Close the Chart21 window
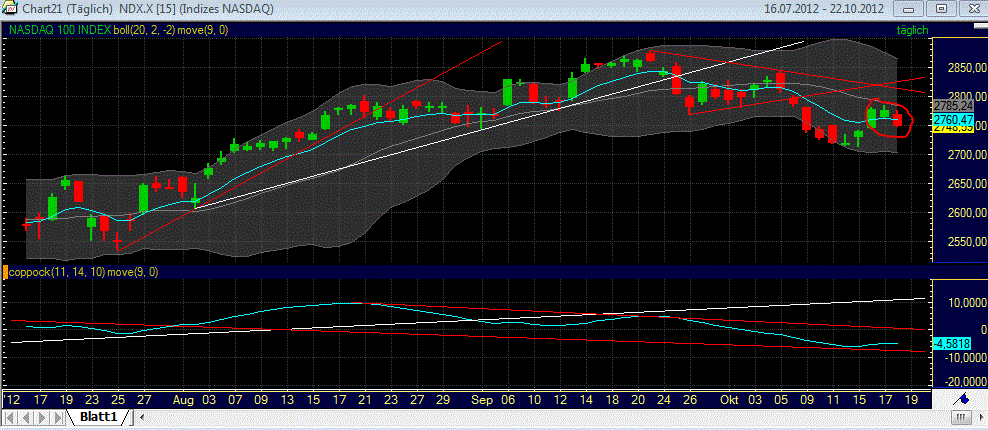This screenshot has height=430, width=988. pyautogui.click(x=972, y=9)
